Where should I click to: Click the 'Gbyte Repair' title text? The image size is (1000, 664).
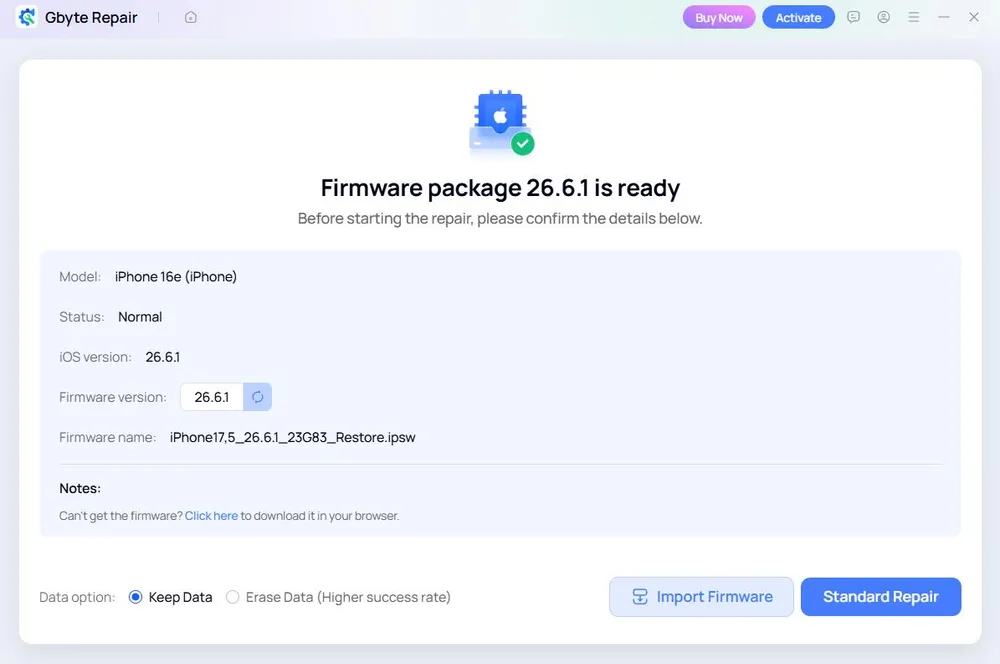pyautogui.click(x=91, y=18)
